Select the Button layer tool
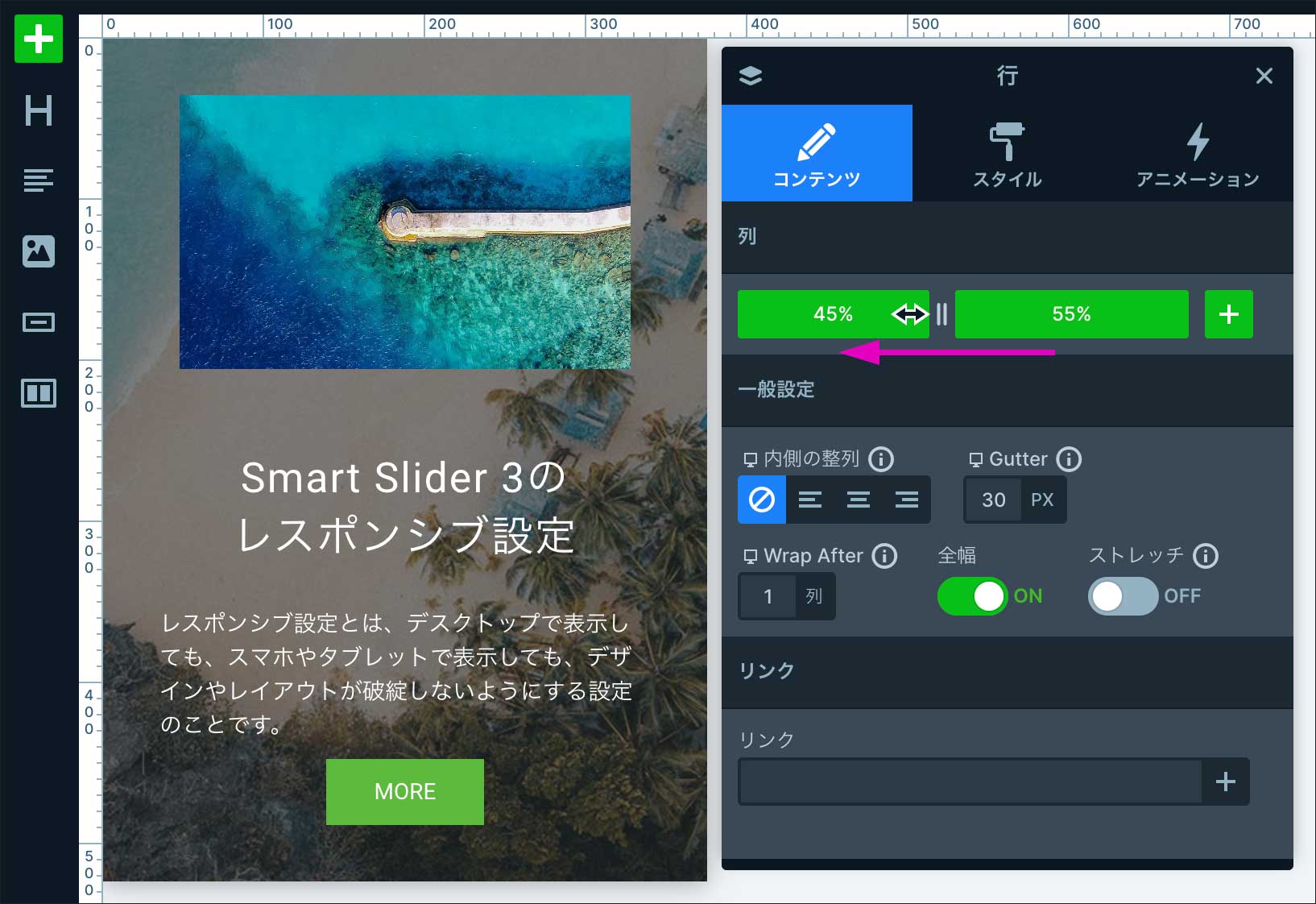The image size is (1316, 904). point(38,322)
